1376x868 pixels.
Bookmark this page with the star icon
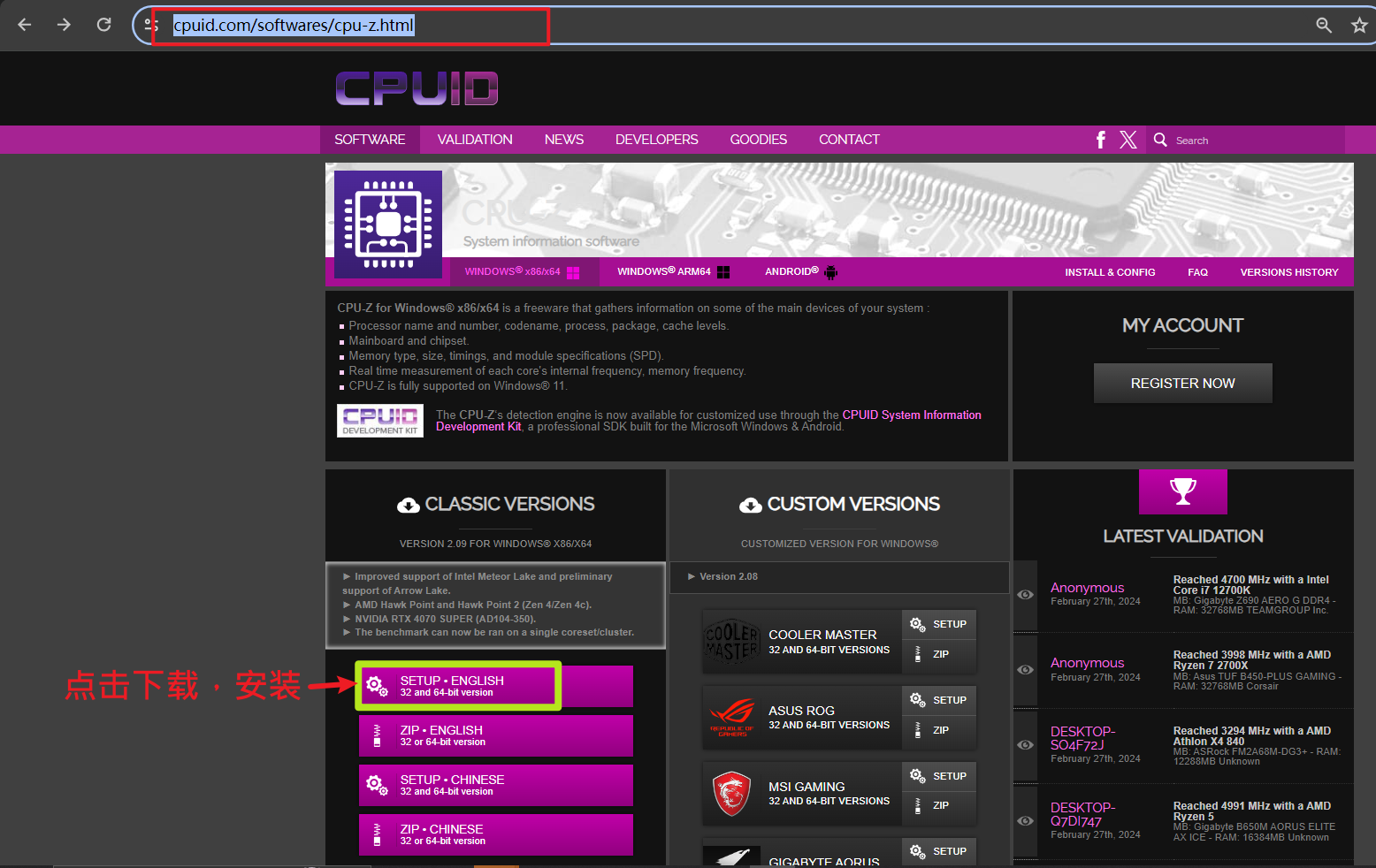1359,25
